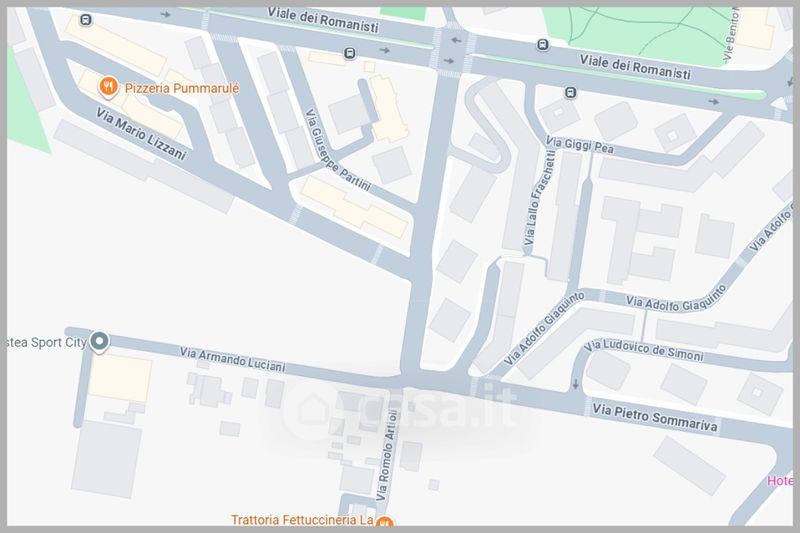
Task: Open the Pizzeria Pummarulé label
Action: coord(182,88)
